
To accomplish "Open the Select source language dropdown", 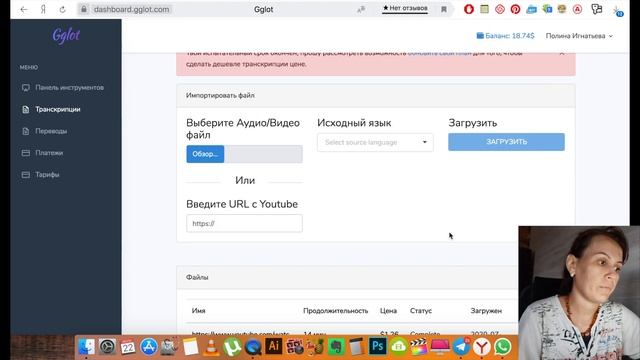I will (375, 142).
